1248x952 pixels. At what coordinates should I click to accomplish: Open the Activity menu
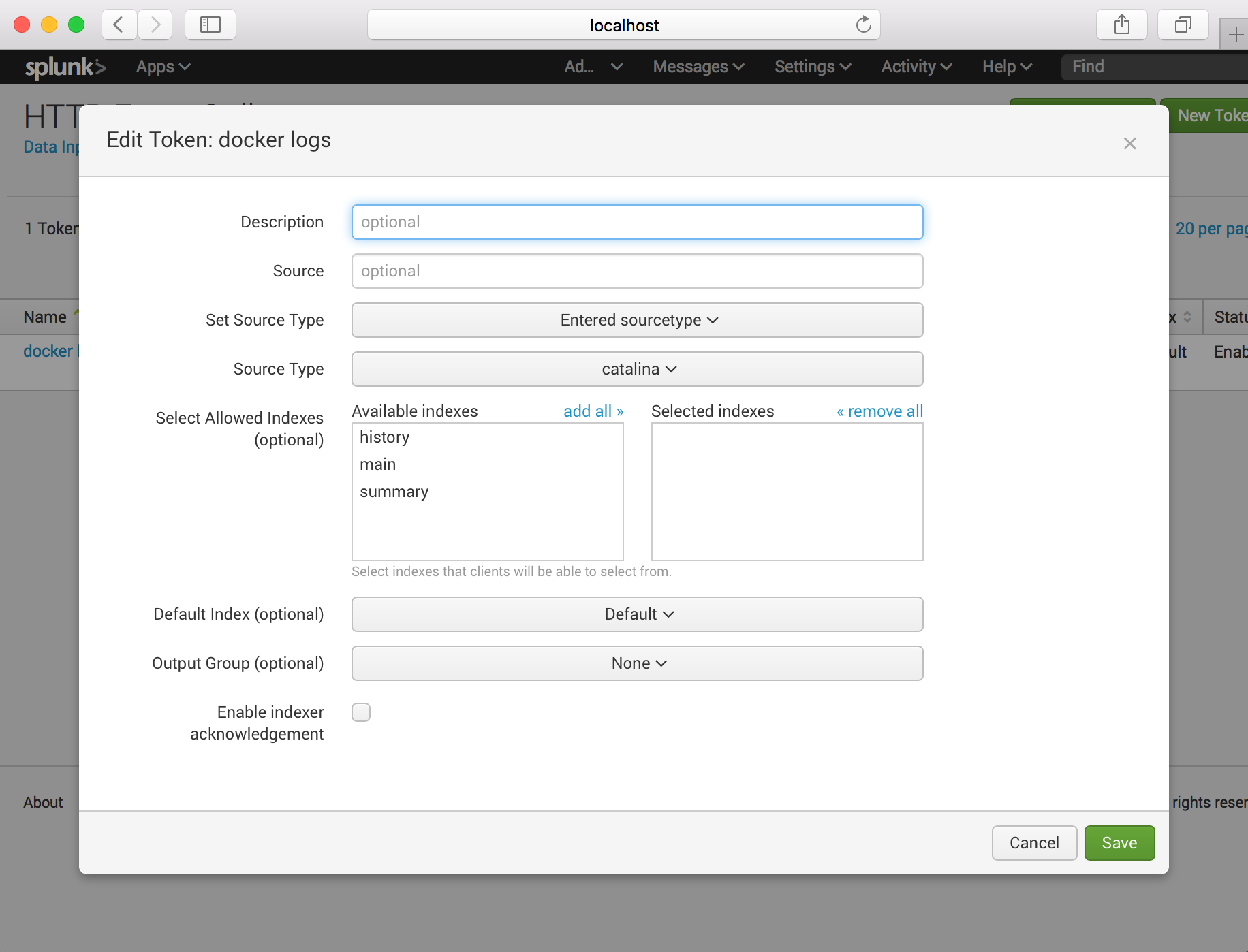[915, 67]
